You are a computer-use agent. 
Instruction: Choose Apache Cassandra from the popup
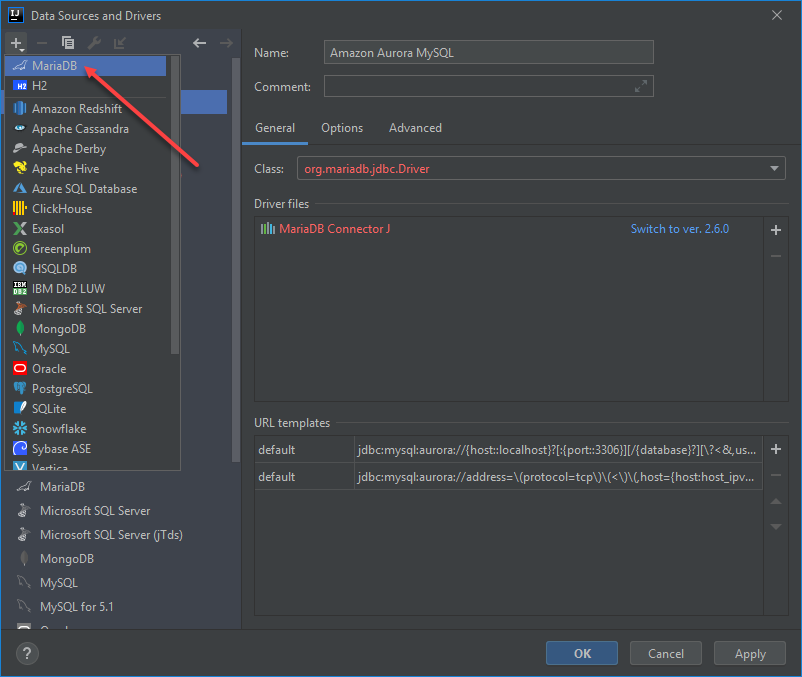[x=85, y=128]
